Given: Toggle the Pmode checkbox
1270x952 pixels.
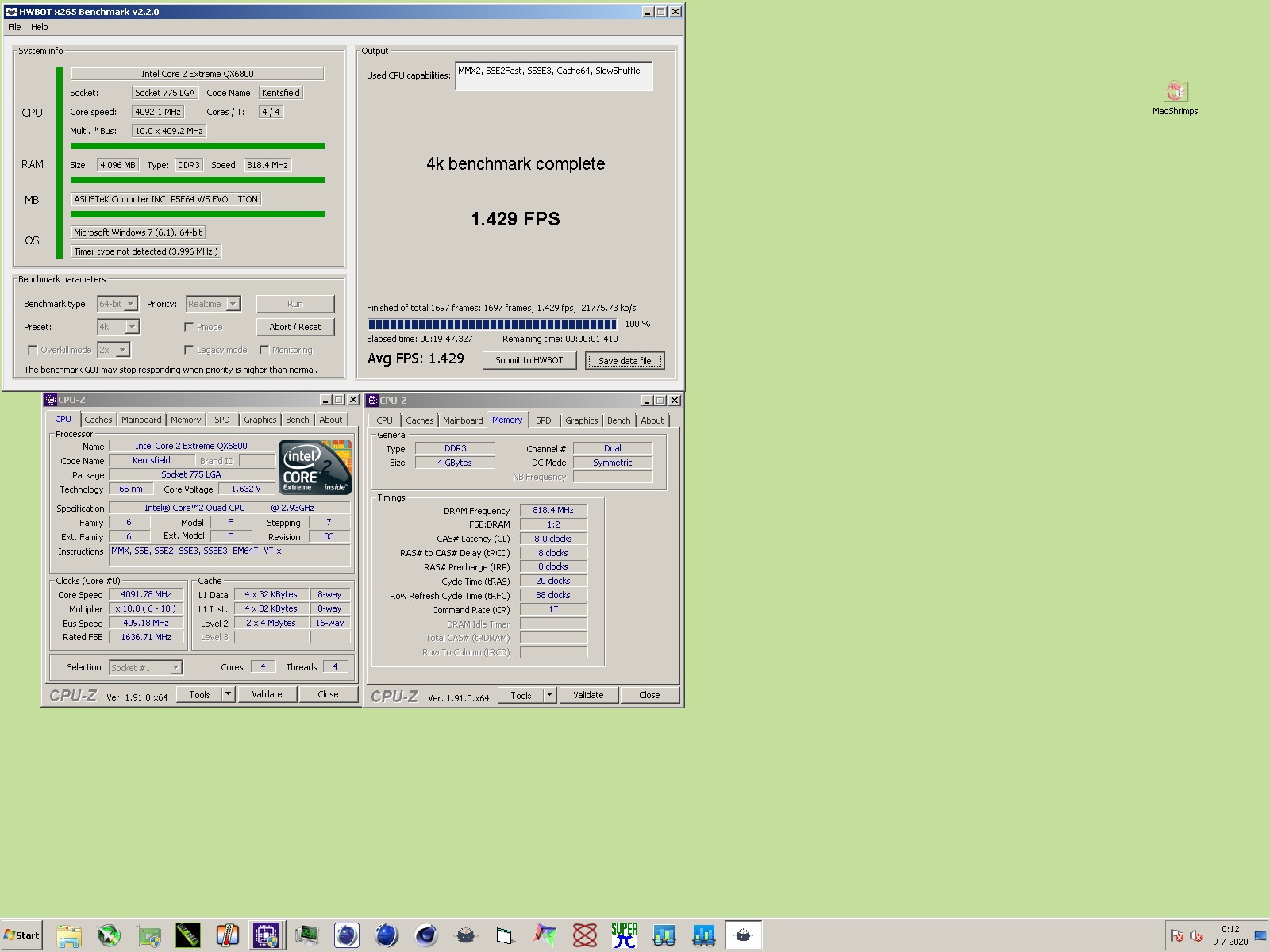Looking at the screenshot, I should tap(189, 327).
